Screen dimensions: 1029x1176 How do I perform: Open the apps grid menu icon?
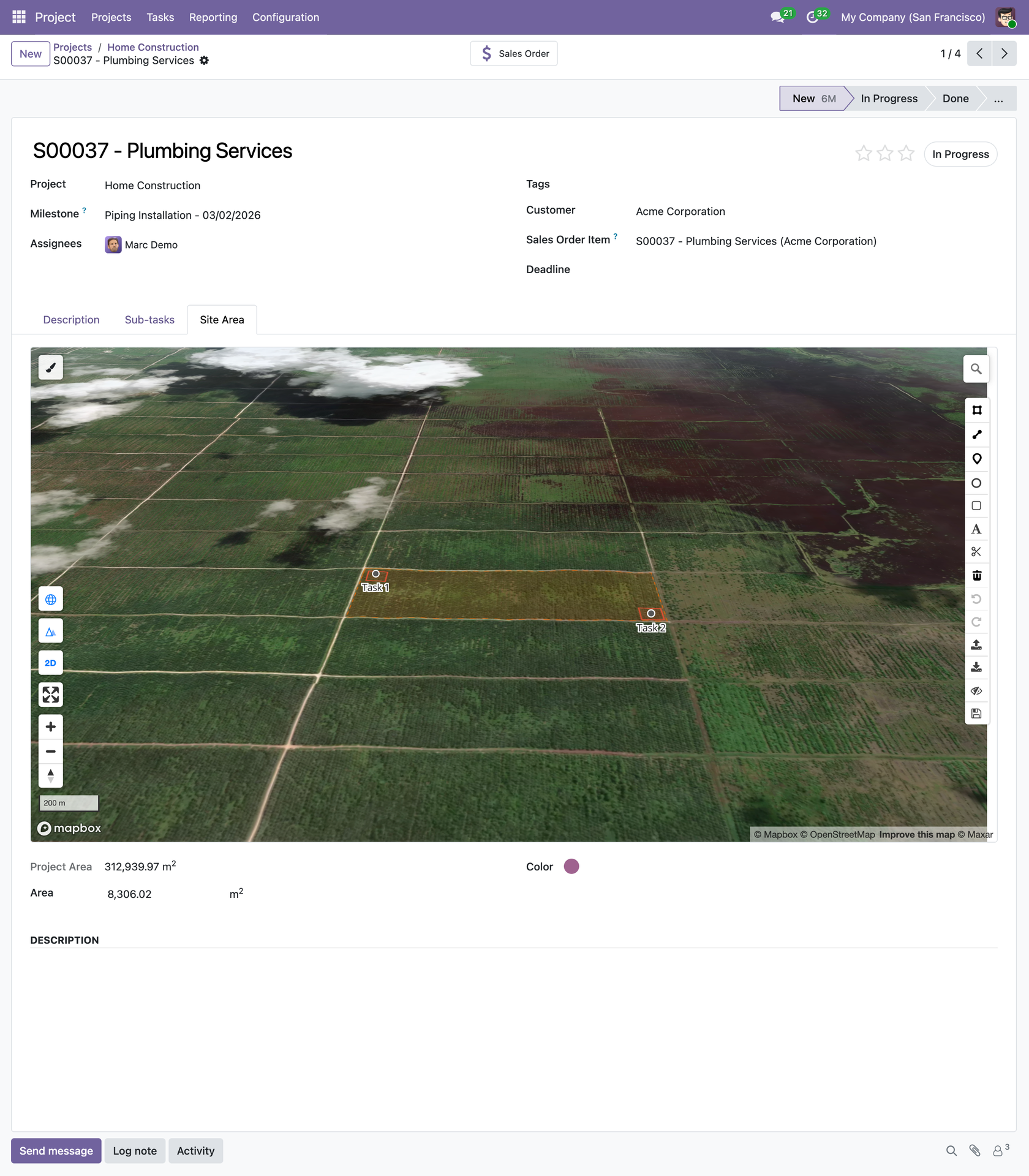(x=19, y=17)
